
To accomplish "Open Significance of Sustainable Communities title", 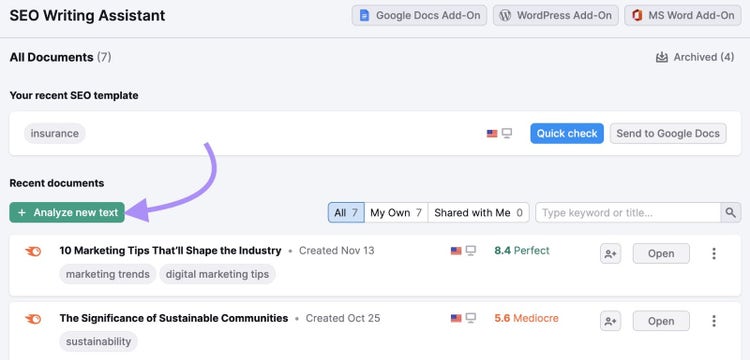I will (174, 318).
